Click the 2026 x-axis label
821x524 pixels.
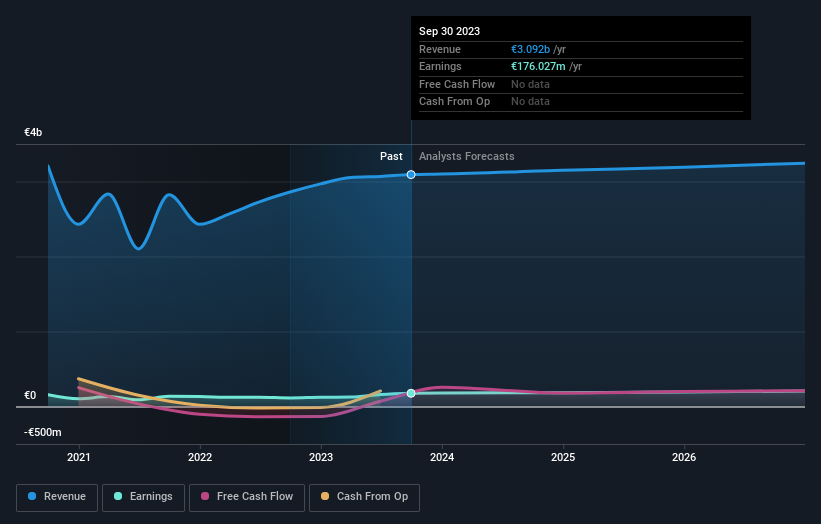click(684, 457)
